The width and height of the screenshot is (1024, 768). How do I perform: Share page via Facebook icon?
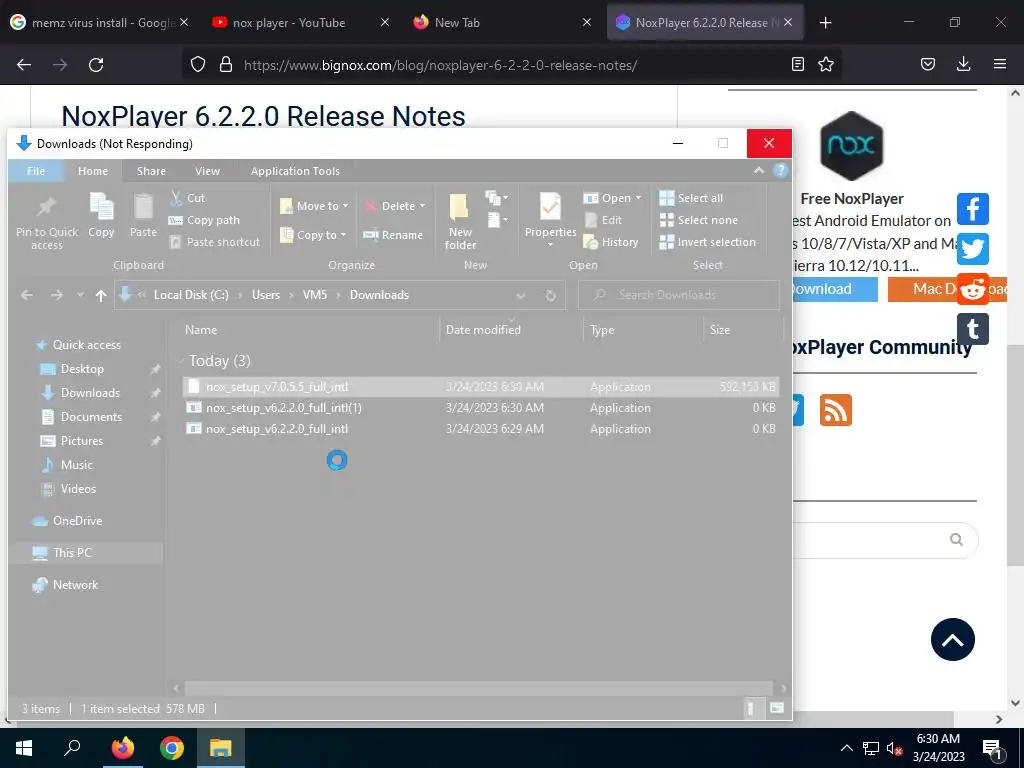[x=972, y=209]
